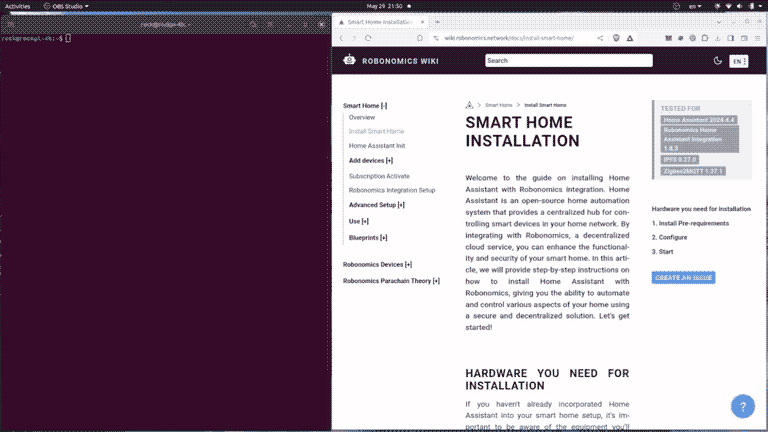This screenshot has width=768, height=432.
Task: Open a new browser tab with the plus
Action: [x=437, y=22]
